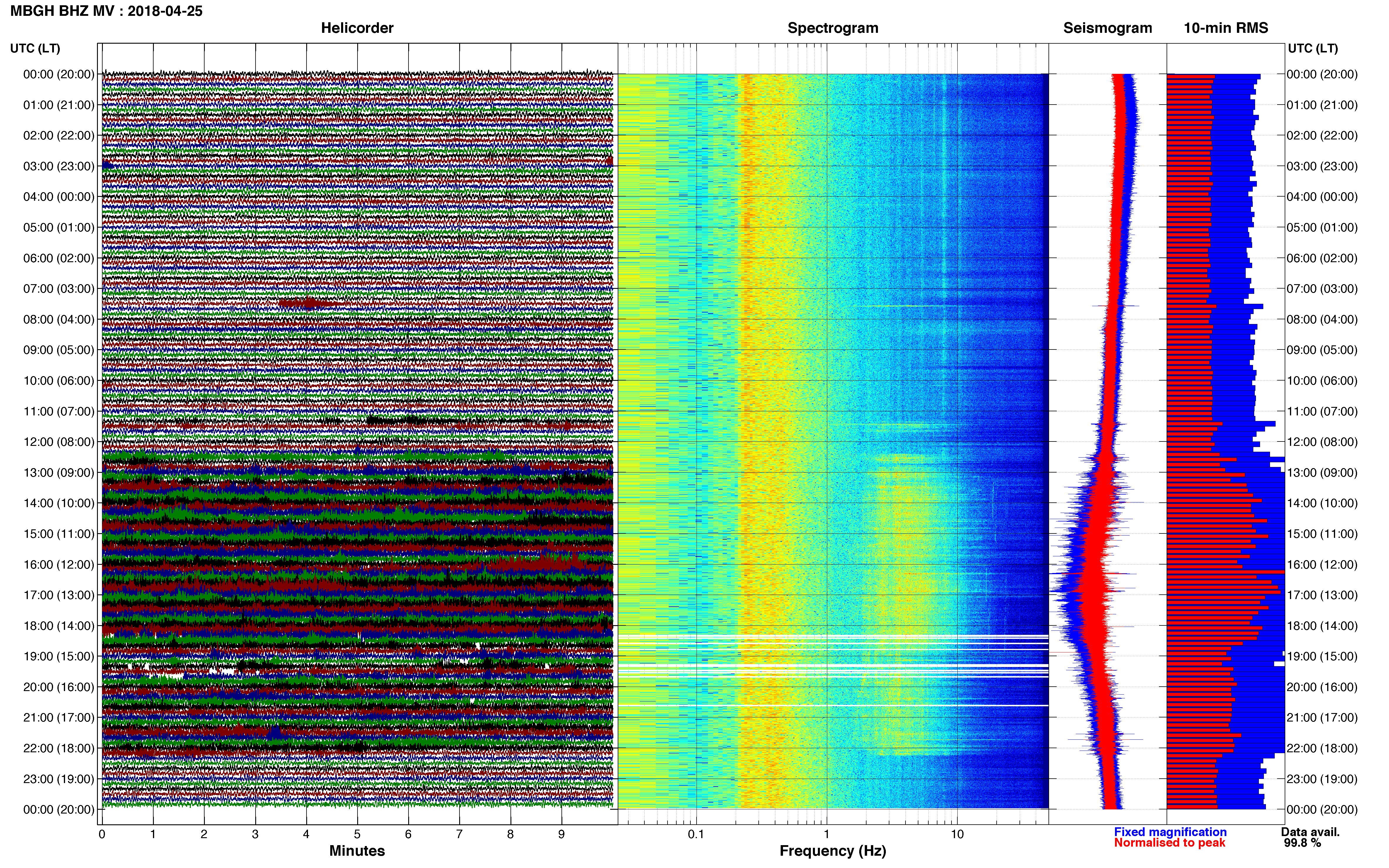
Task: Click the '0.1' tick on the frequency axis
Action: [x=696, y=834]
